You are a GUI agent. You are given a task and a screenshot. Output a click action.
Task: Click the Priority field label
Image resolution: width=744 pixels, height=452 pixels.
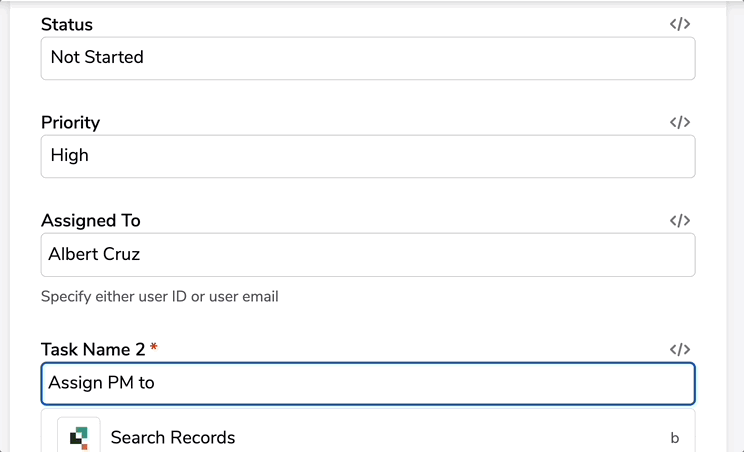coord(71,123)
